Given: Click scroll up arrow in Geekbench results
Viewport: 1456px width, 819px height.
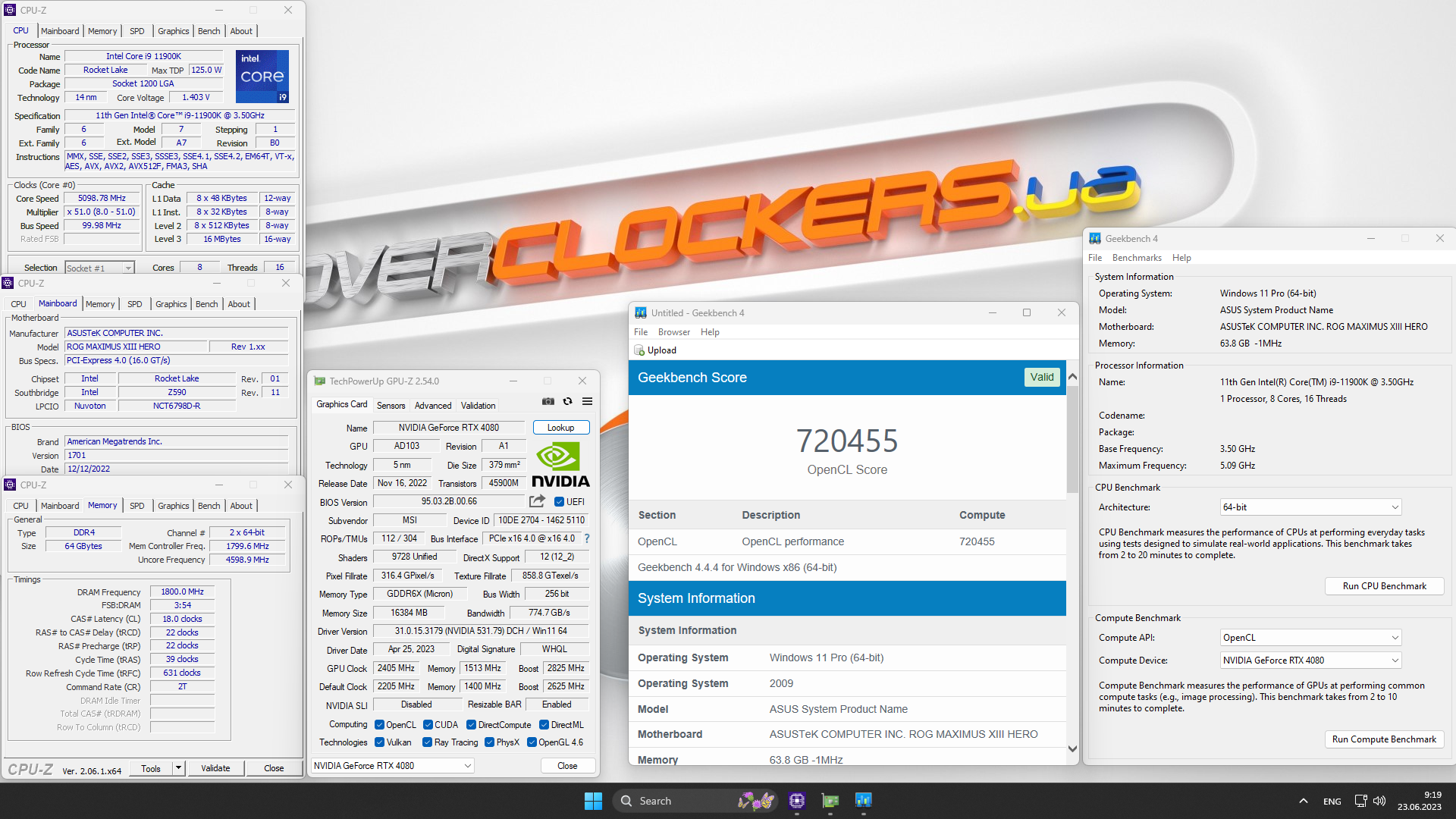Looking at the screenshot, I should (1072, 377).
